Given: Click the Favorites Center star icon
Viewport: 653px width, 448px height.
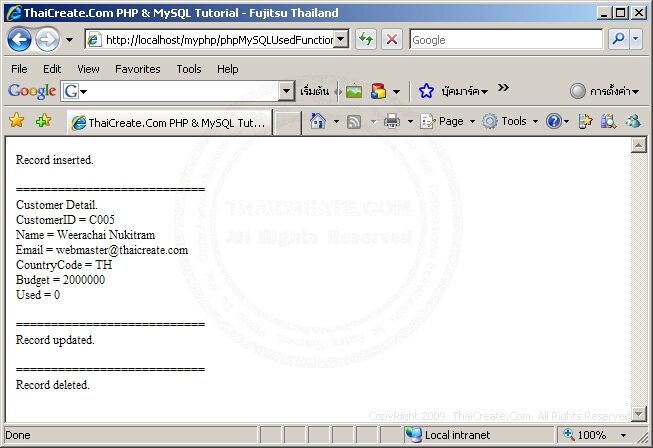Looking at the screenshot, I should coord(17,120).
